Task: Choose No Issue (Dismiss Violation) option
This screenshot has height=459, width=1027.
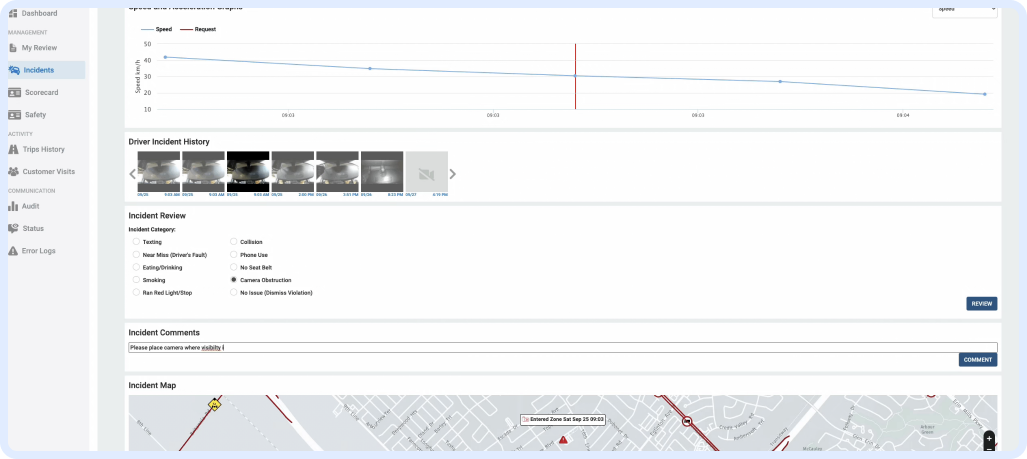Action: [x=234, y=293]
